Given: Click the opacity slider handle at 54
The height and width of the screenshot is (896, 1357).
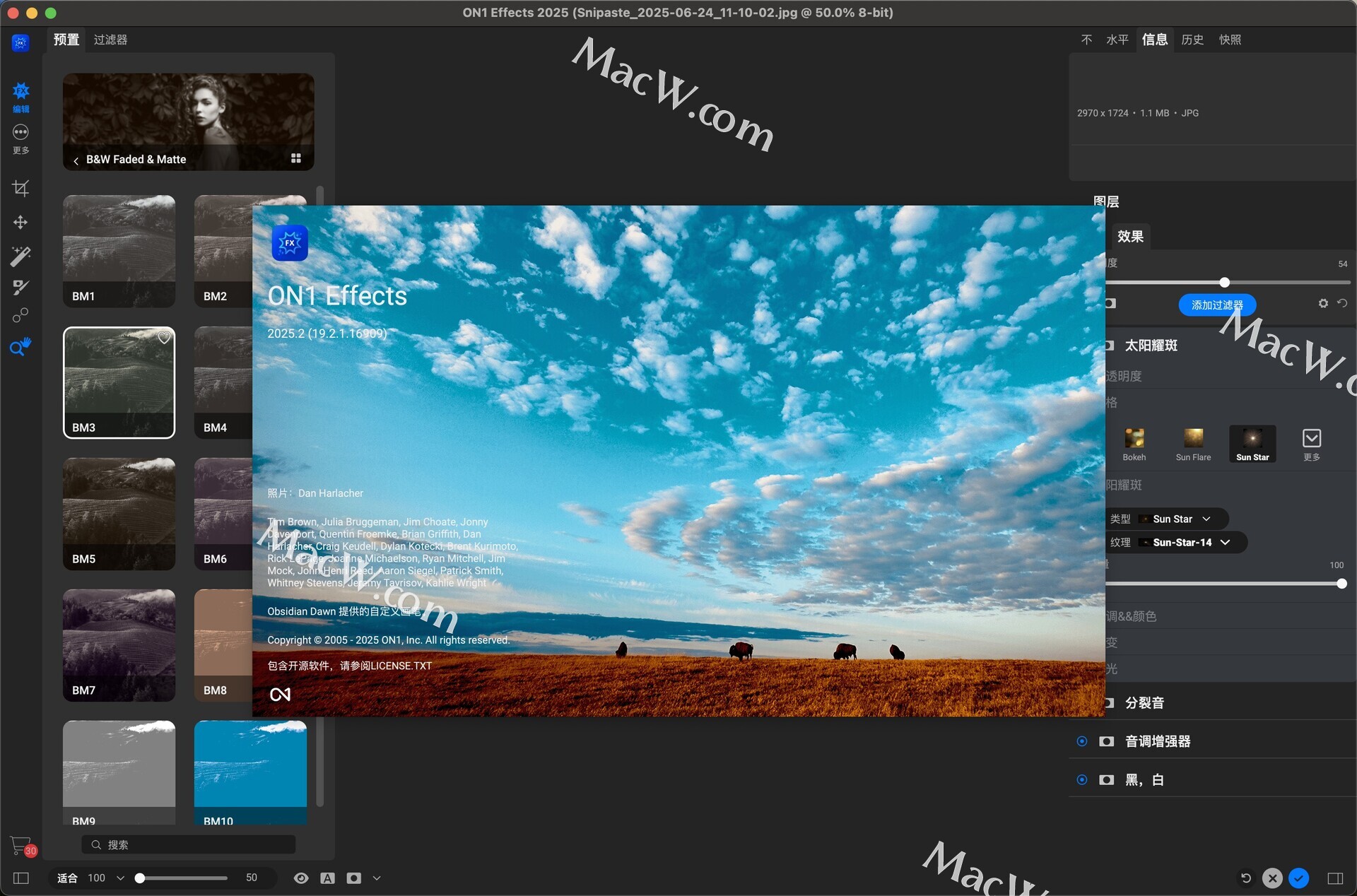Looking at the screenshot, I should click(1224, 282).
